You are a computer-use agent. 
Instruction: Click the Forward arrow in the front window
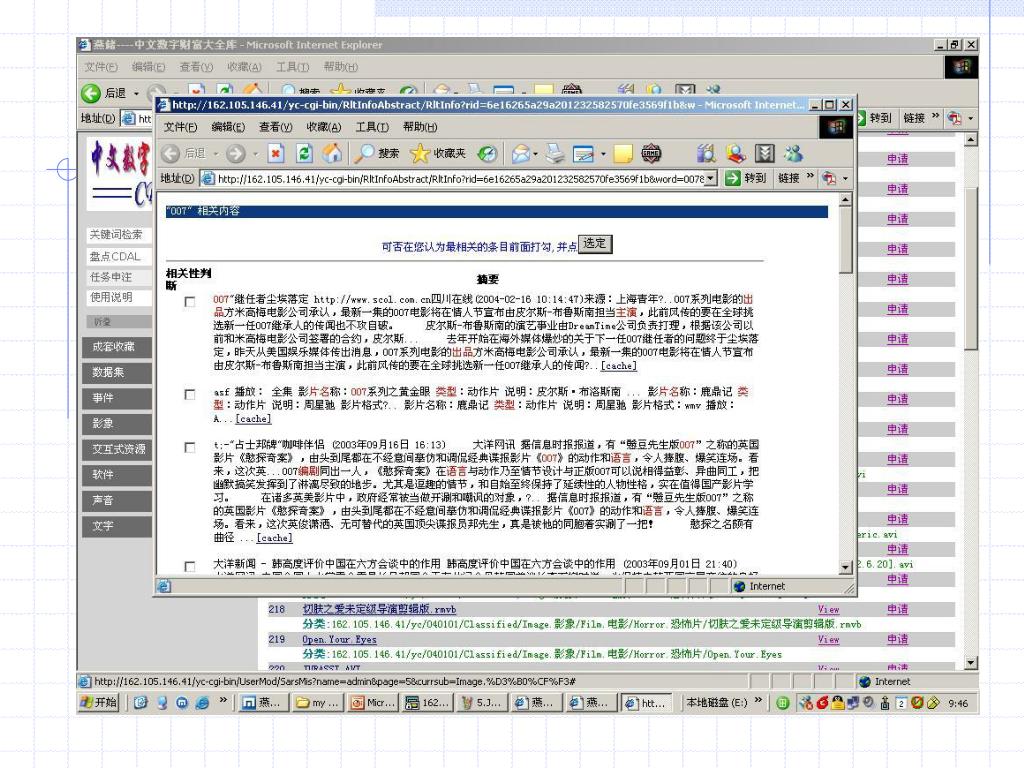pos(236,153)
